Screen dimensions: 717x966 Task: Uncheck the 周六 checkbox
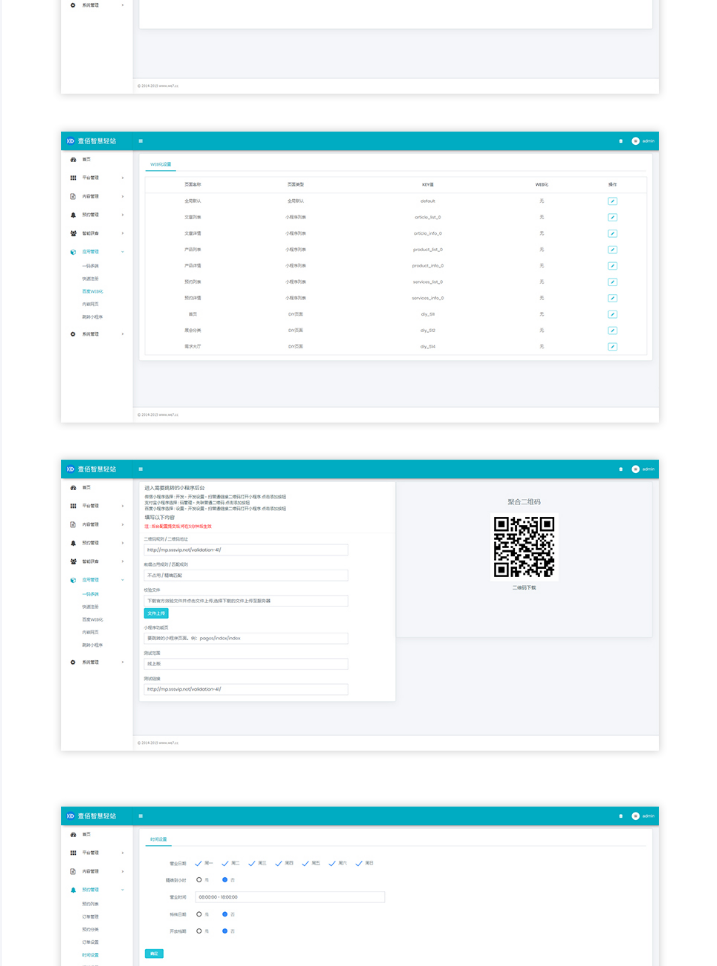pyautogui.click(x=332, y=863)
